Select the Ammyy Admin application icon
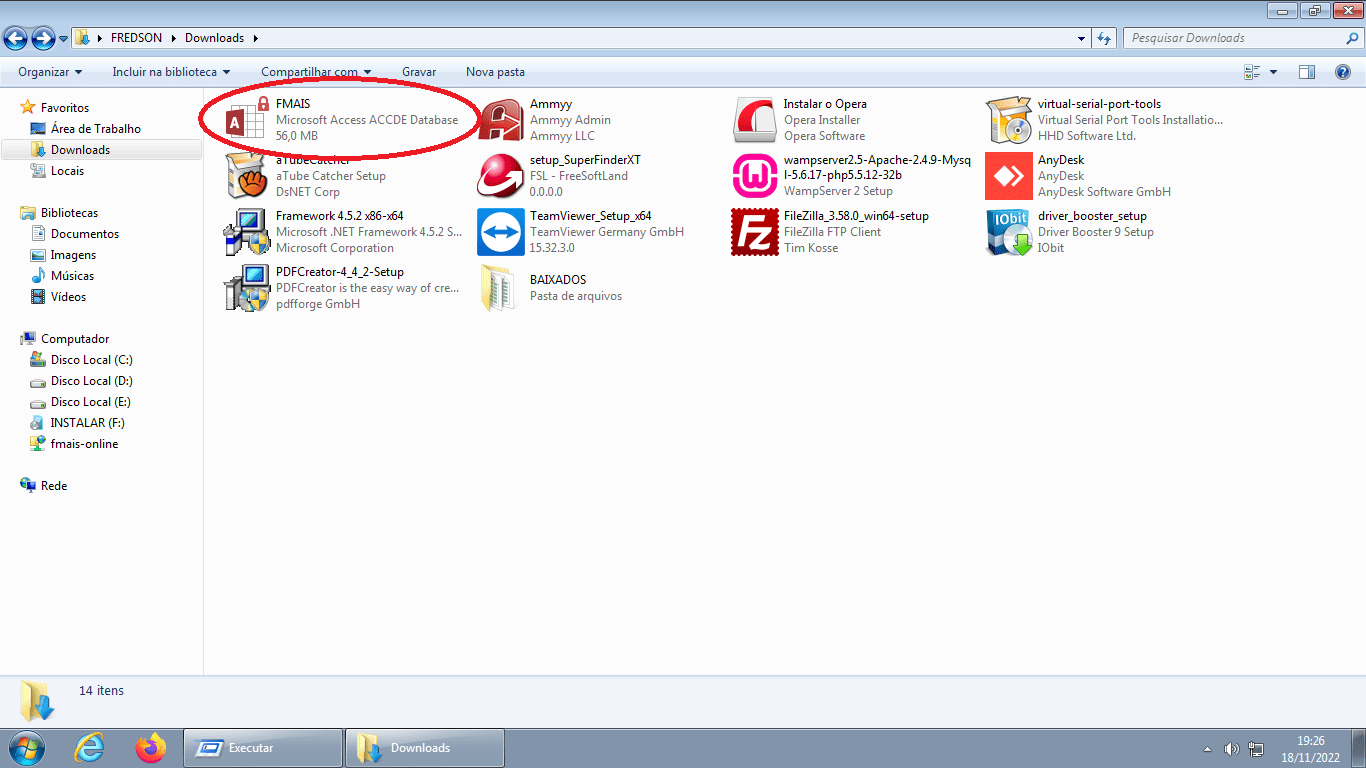Image resolution: width=1366 pixels, height=768 pixels. point(500,120)
